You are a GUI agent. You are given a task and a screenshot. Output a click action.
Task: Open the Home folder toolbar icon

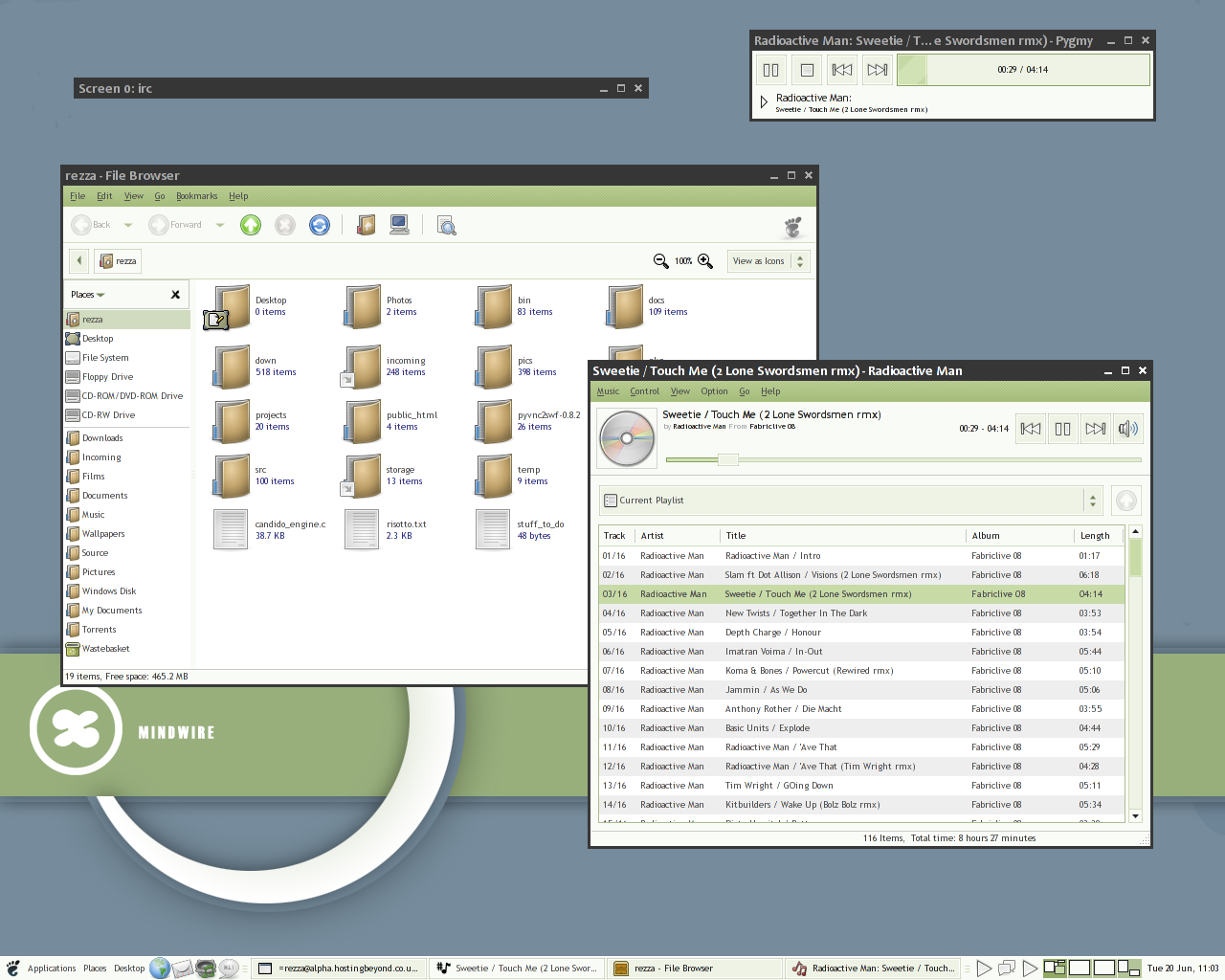point(366,225)
